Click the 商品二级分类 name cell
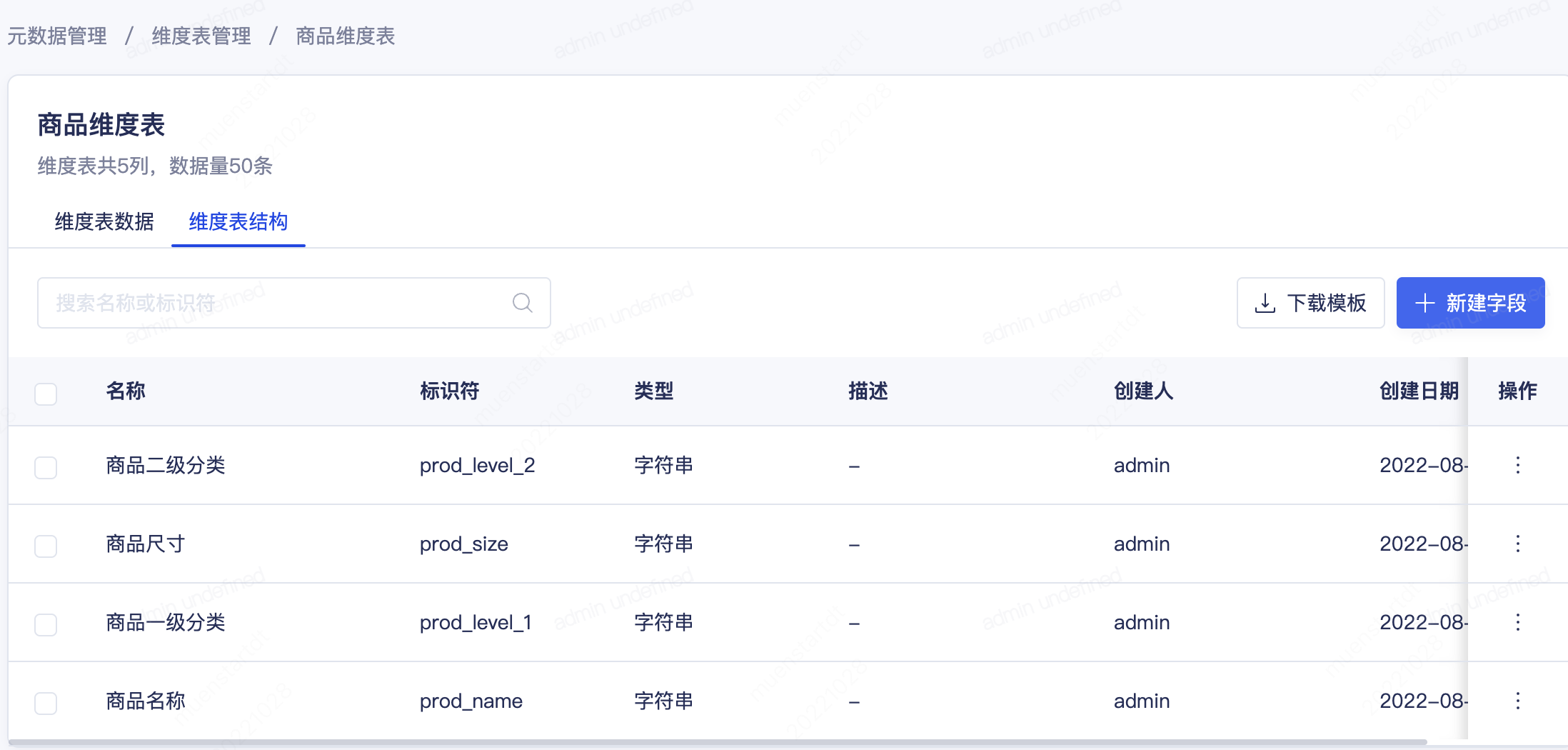 click(x=166, y=466)
